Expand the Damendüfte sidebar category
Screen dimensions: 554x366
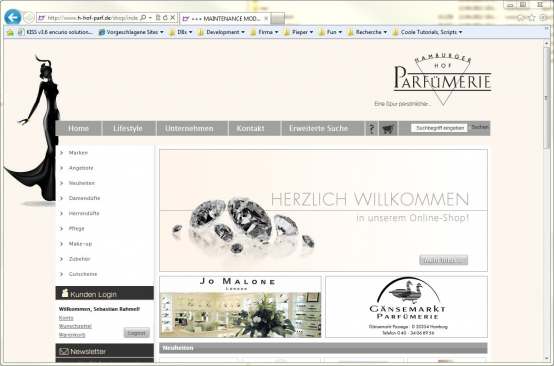tap(84, 198)
